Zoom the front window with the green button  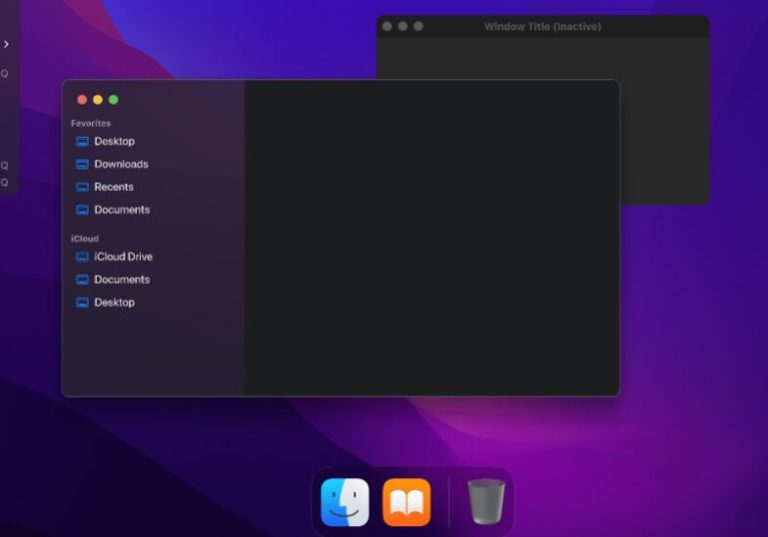(114, 100)
